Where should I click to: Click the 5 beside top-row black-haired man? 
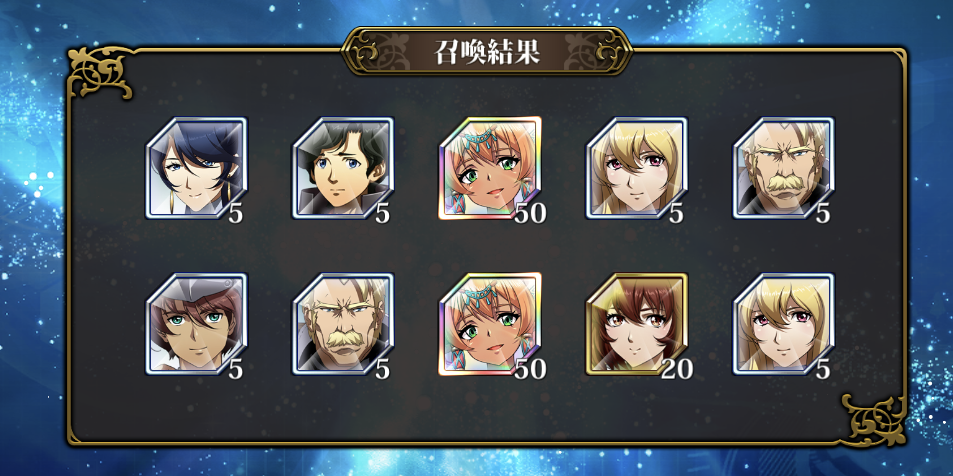point(383,213)
